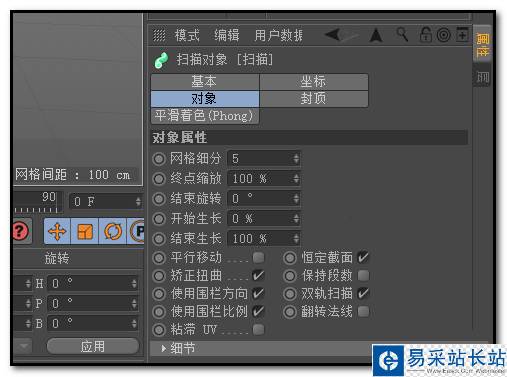Click the grip dots icon beside 模式
This screenshot has width=507, height=377.
[x=159, y=35]
